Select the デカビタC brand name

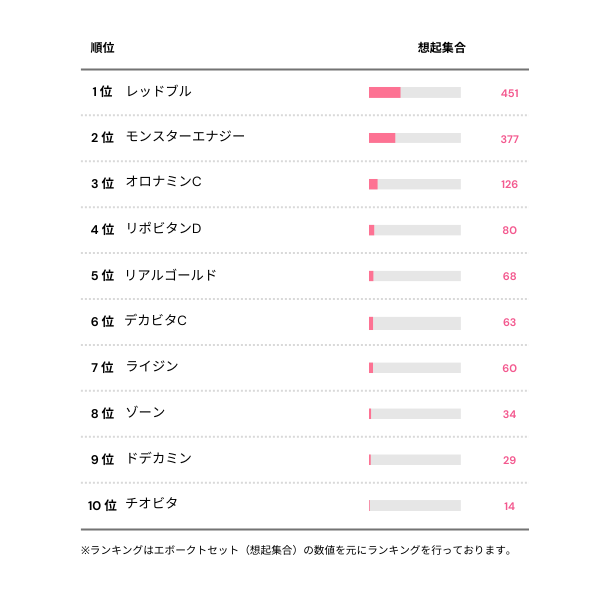pos(156,321)
